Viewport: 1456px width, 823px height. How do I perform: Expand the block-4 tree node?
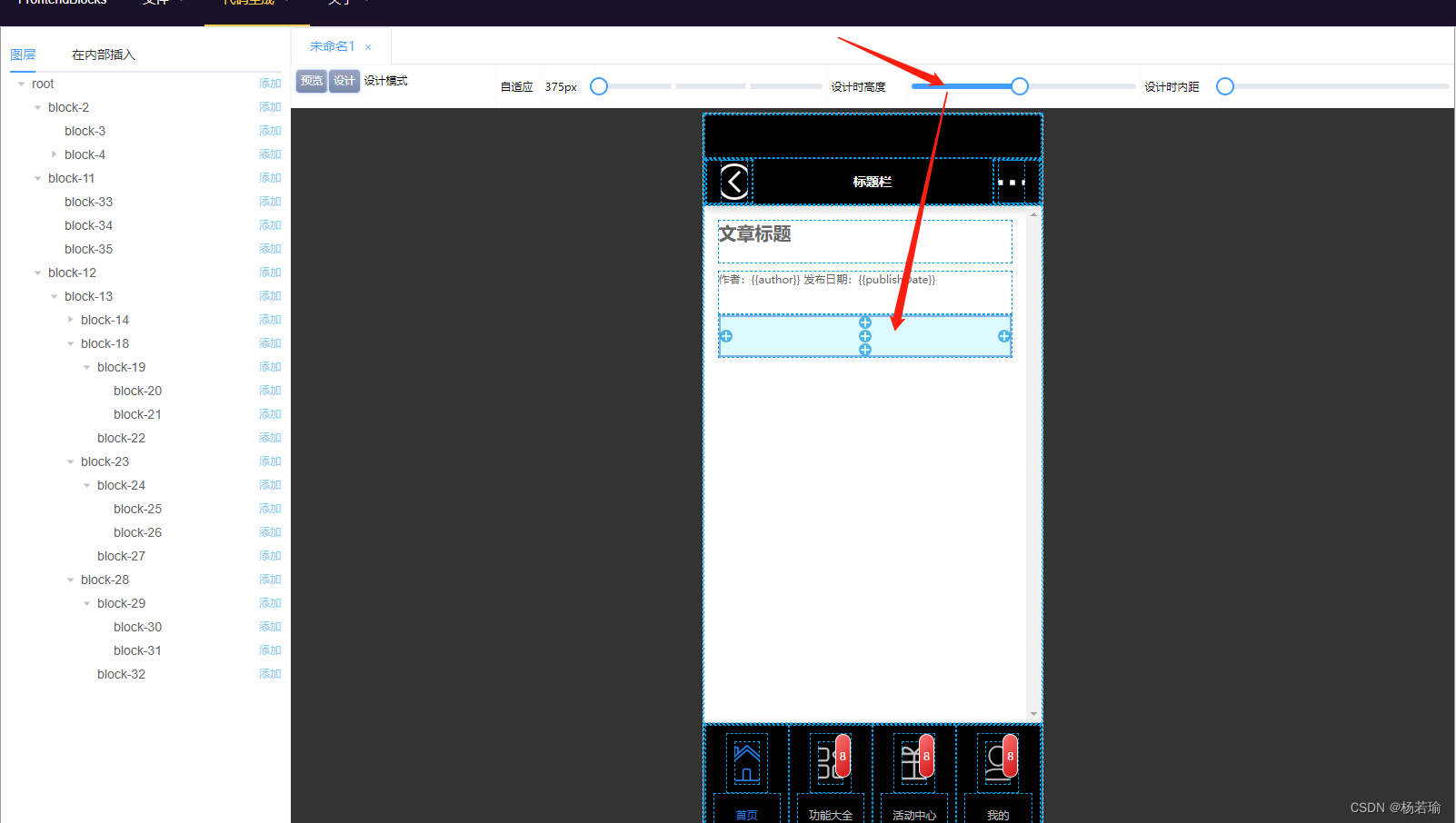pos(55,154)
